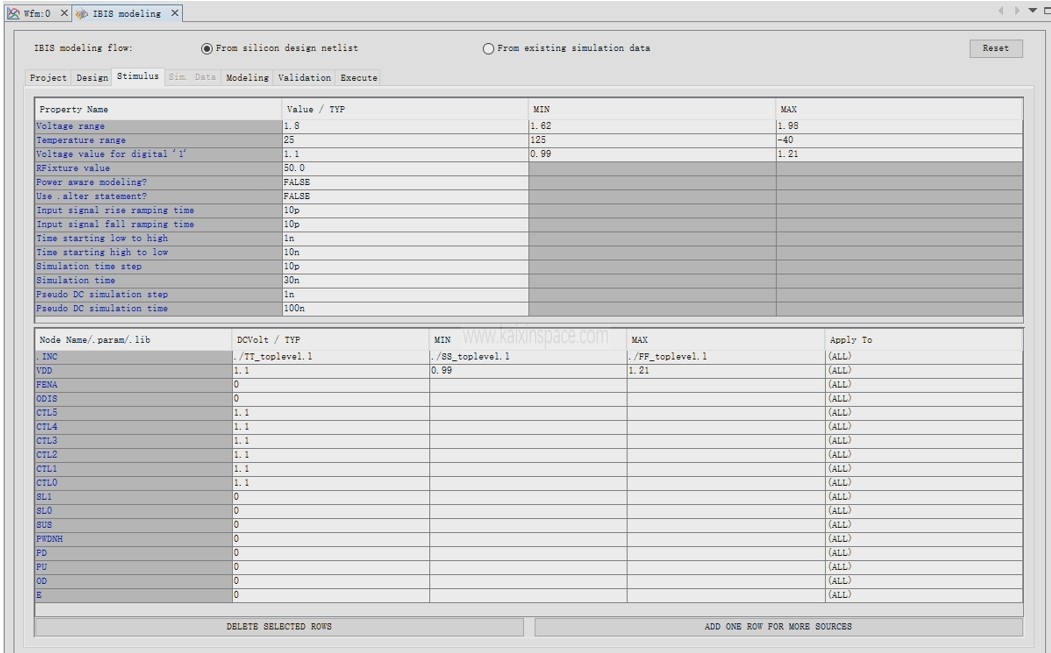Select From silicon design netlist option
Image resolution: width=1051 pixels, height=653 pixels.
point(207,48)
